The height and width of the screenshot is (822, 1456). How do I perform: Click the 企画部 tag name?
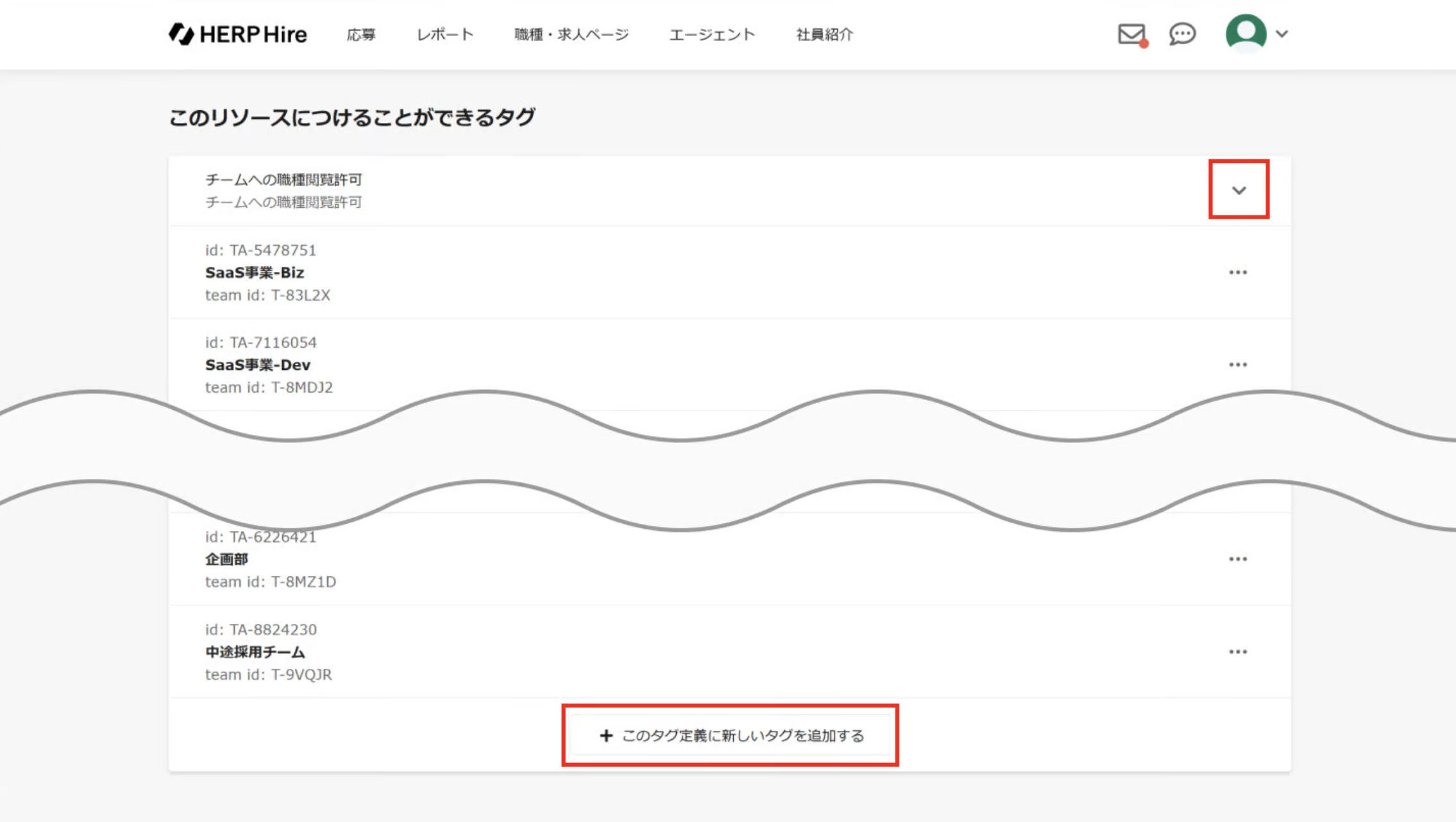[226, 559]
